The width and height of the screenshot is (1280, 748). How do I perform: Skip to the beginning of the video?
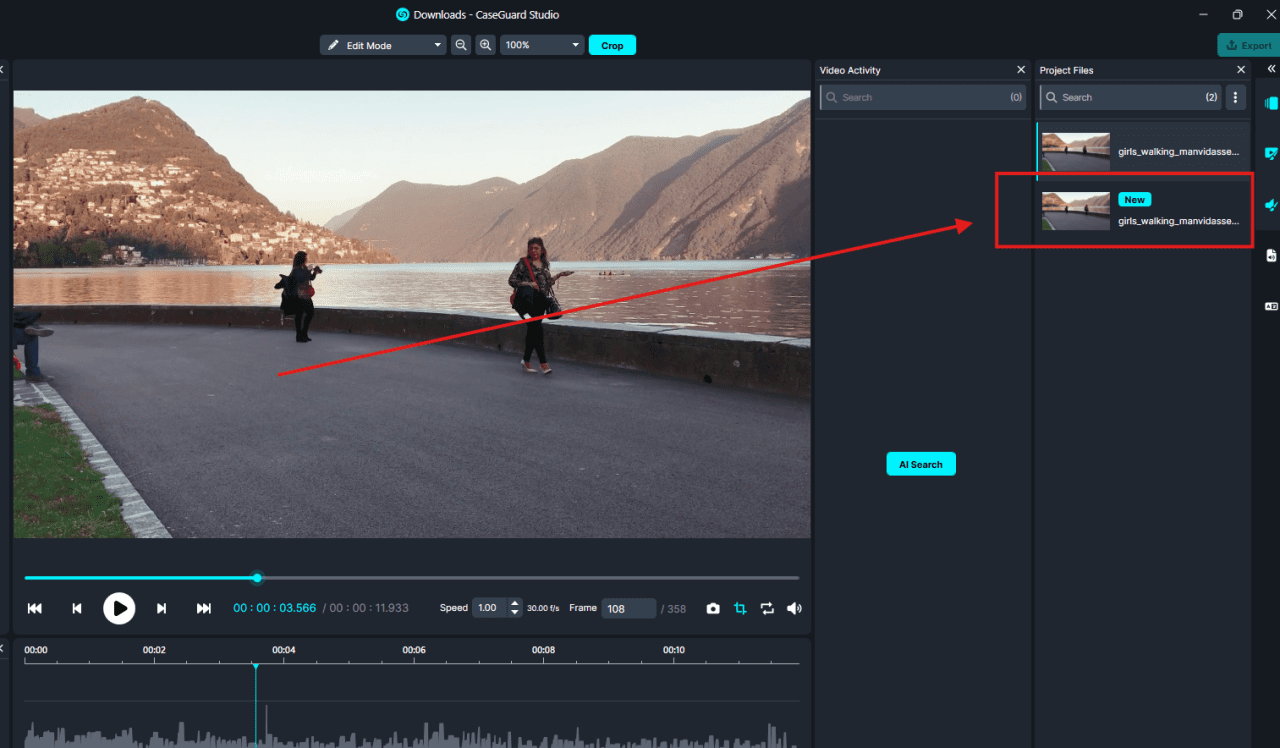tap(35, 608)
